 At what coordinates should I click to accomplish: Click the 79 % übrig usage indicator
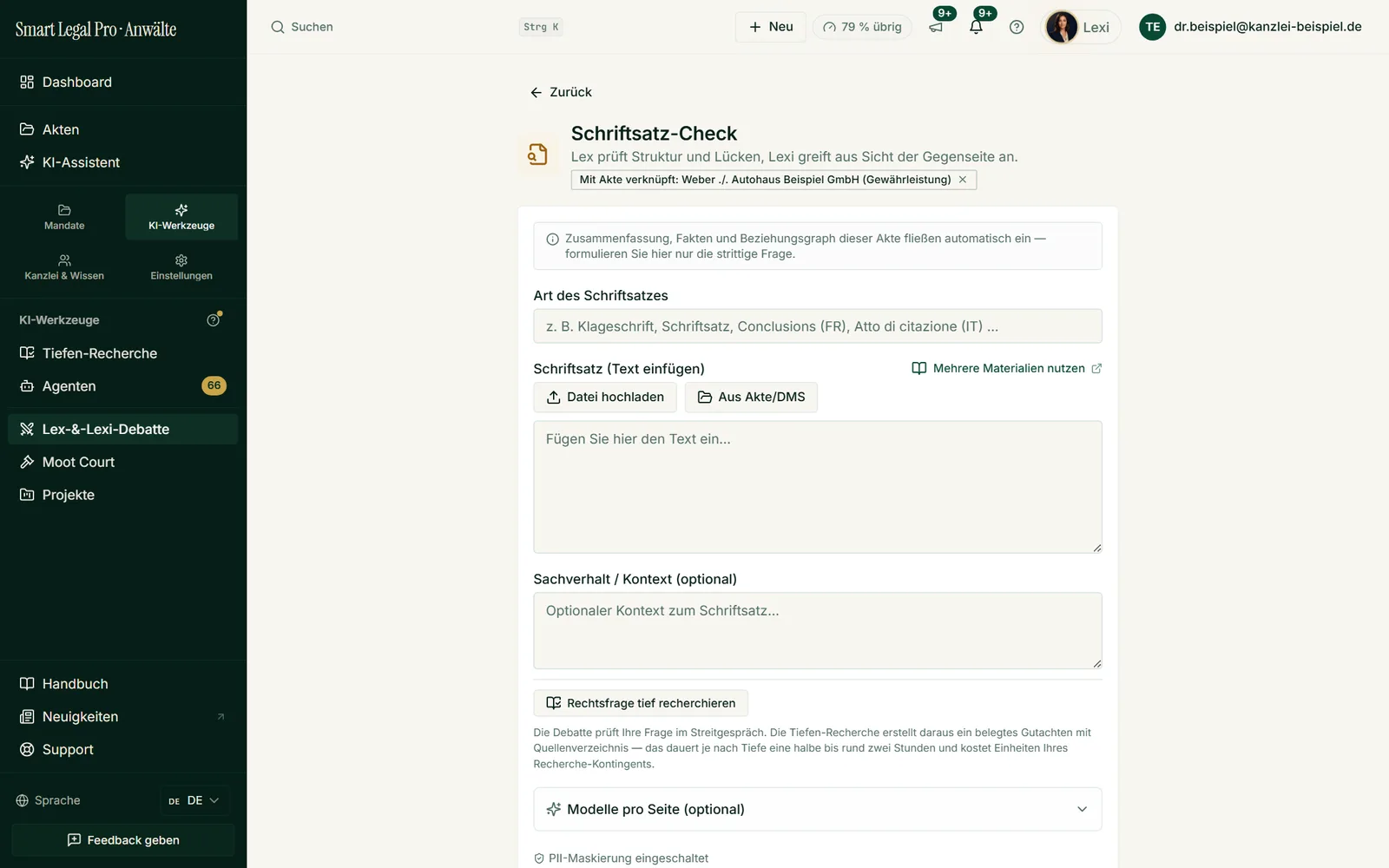862,27
